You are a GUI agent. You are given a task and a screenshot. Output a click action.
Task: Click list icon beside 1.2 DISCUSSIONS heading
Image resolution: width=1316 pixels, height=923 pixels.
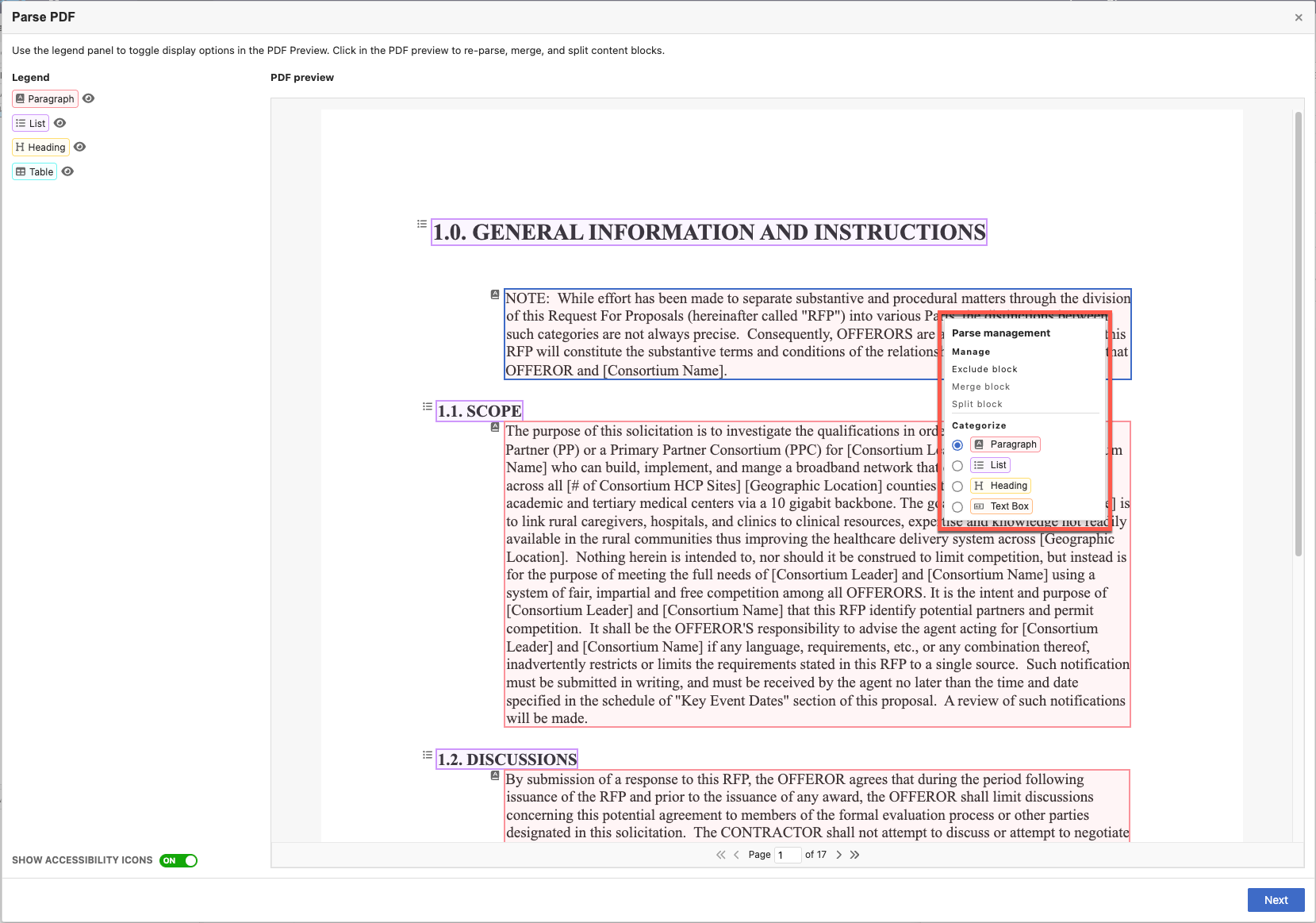click(428, 755)
